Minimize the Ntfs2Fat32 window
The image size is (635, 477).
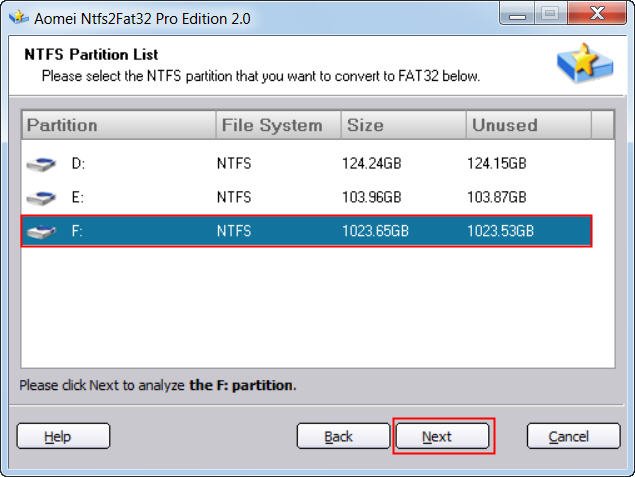point(520,14)
